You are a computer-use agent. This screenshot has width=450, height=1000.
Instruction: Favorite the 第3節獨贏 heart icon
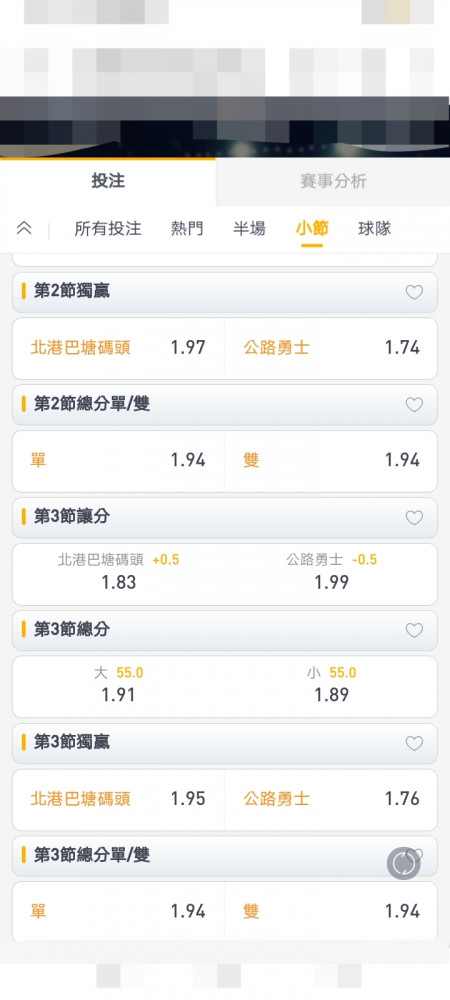[414, 743]
